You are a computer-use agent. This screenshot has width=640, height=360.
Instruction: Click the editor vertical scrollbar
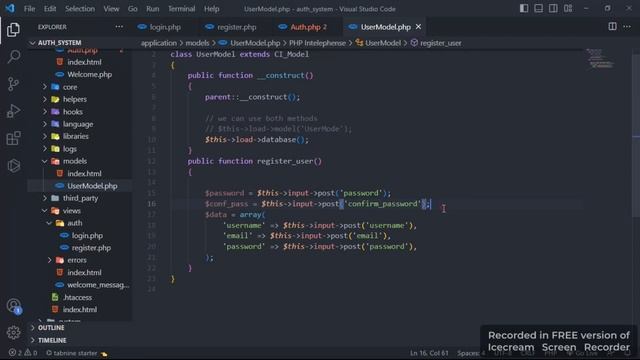636,137
